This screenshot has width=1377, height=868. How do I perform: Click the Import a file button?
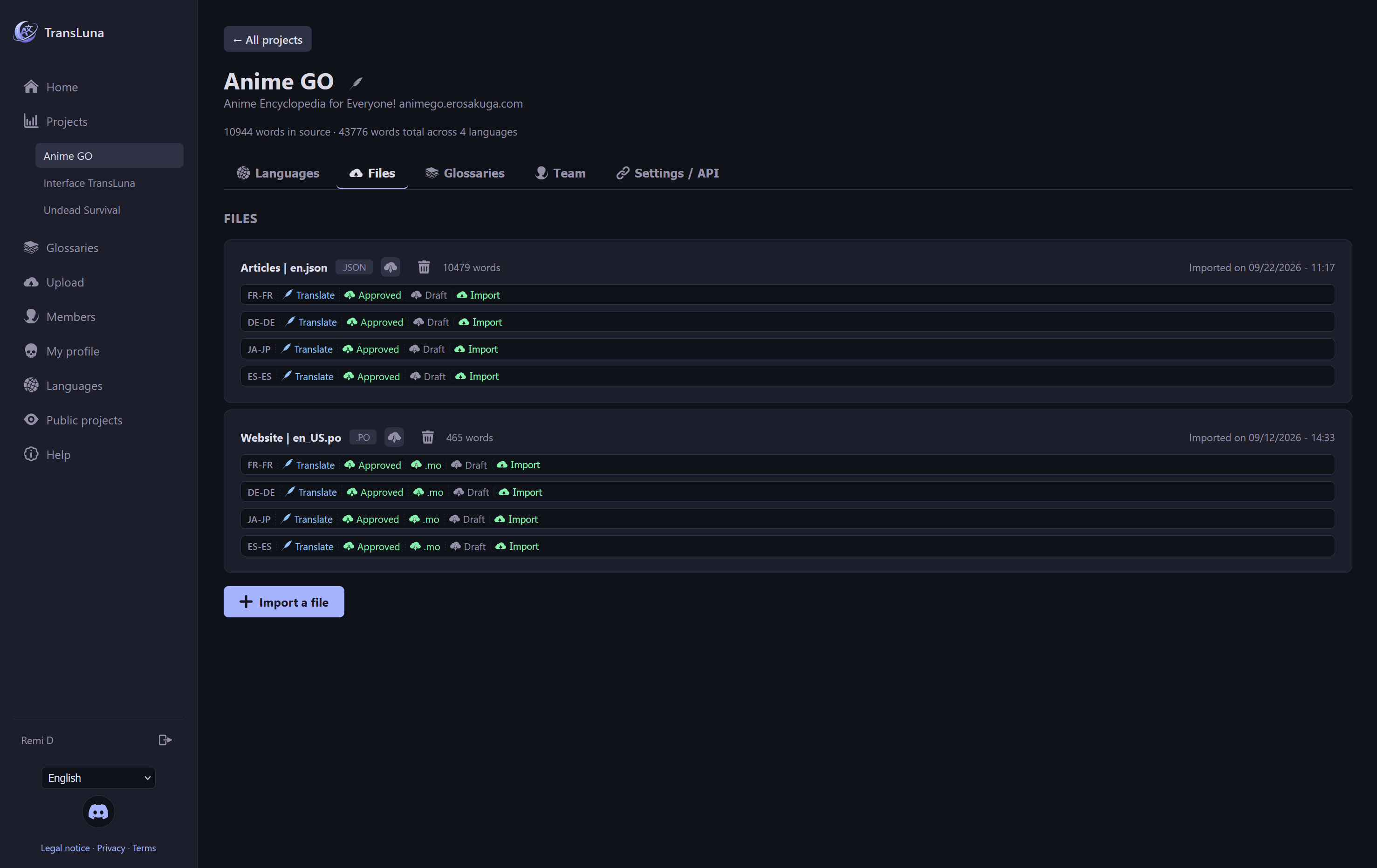pos(284,601)
